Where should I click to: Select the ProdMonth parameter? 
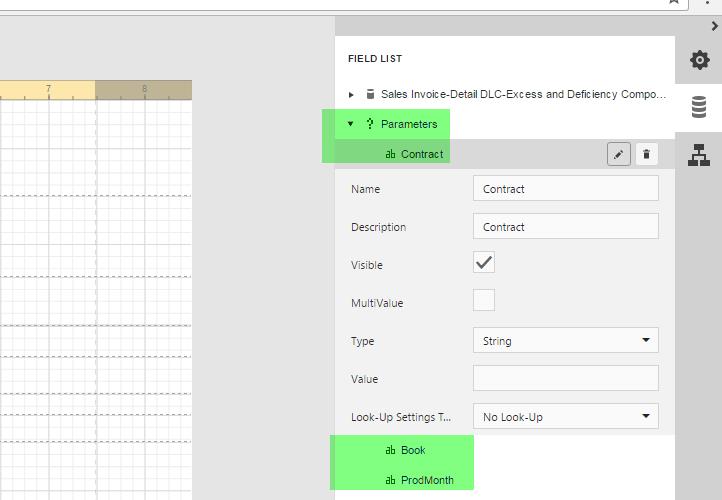point(426,480)
